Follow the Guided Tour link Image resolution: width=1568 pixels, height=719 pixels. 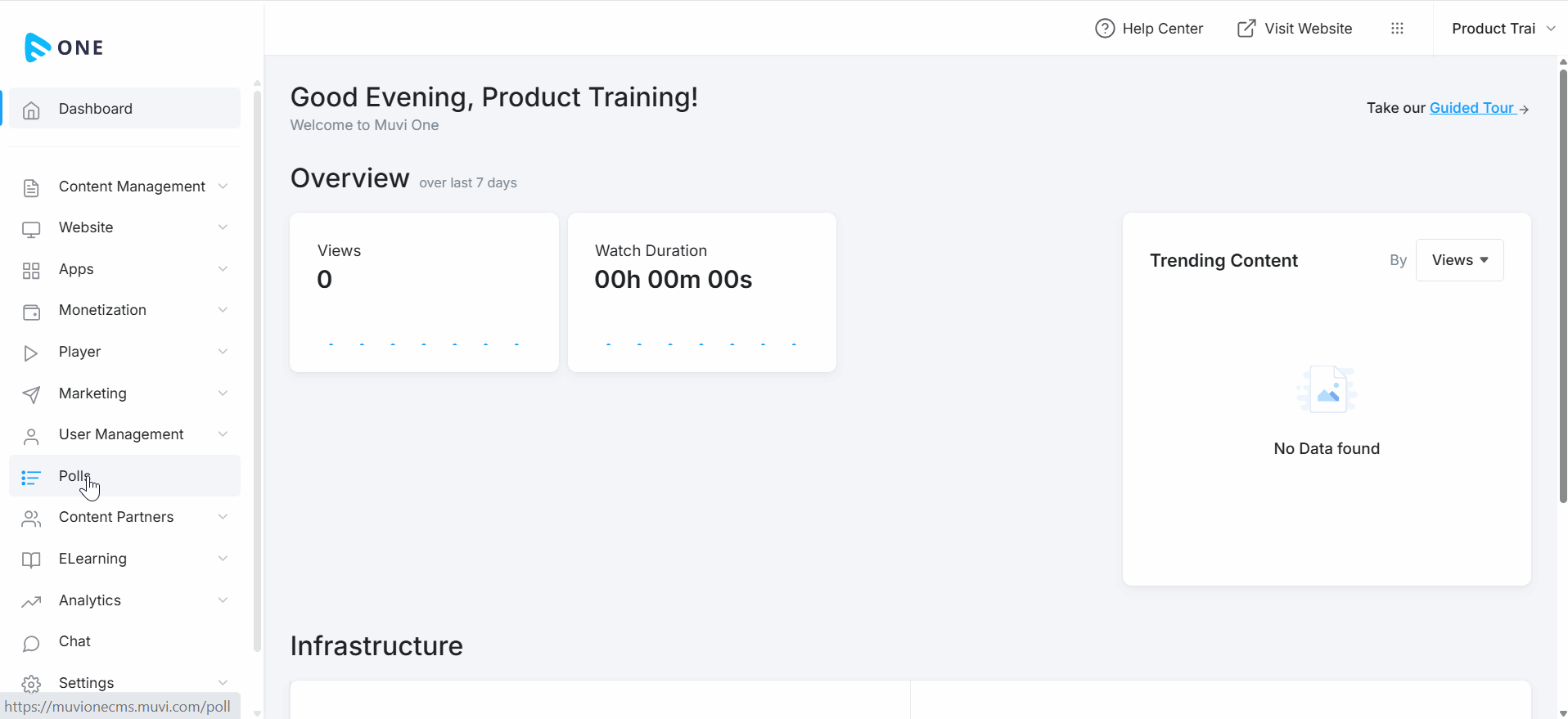1471,108
